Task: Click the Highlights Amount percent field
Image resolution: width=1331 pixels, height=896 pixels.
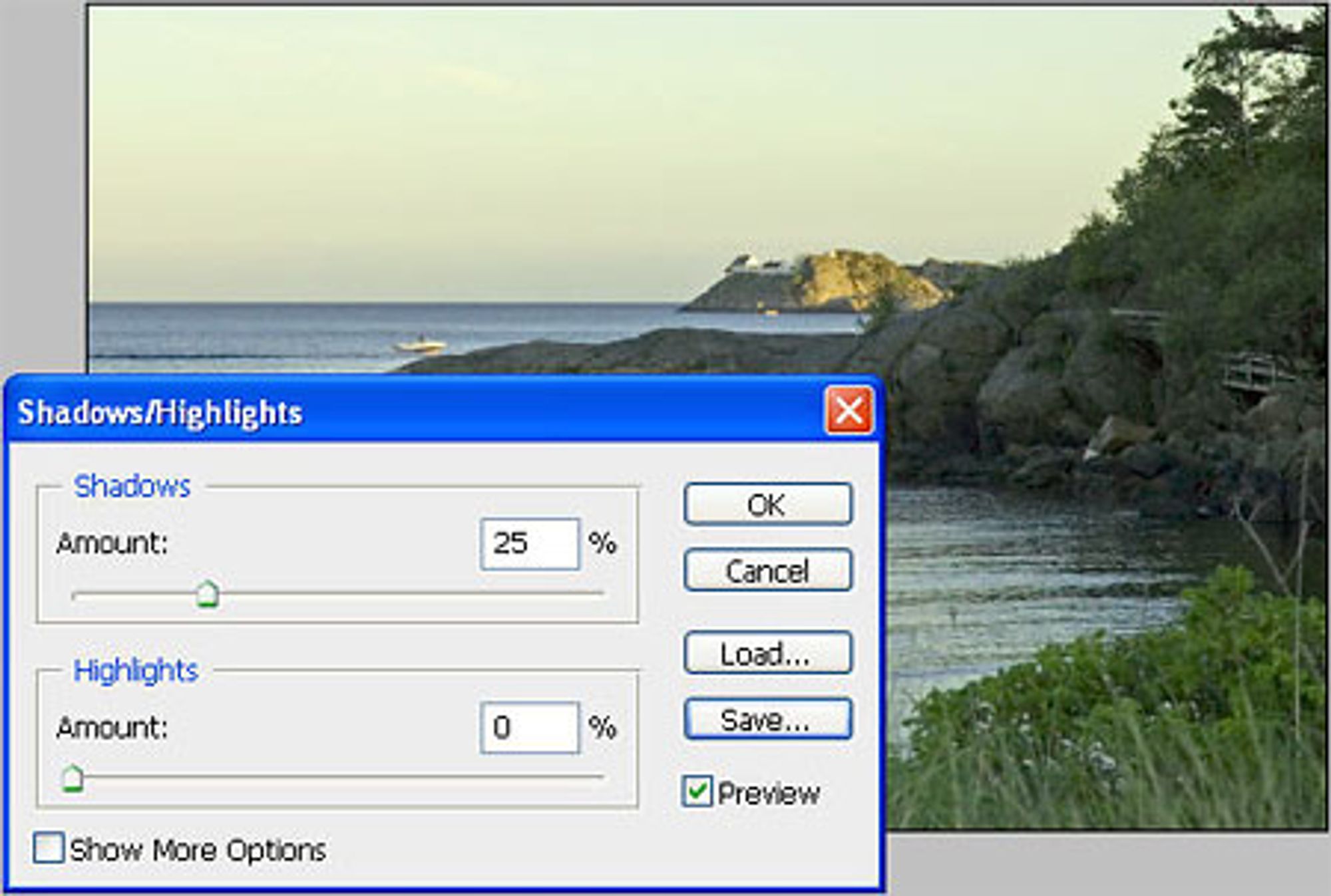Action: click(x=530, y=728)
